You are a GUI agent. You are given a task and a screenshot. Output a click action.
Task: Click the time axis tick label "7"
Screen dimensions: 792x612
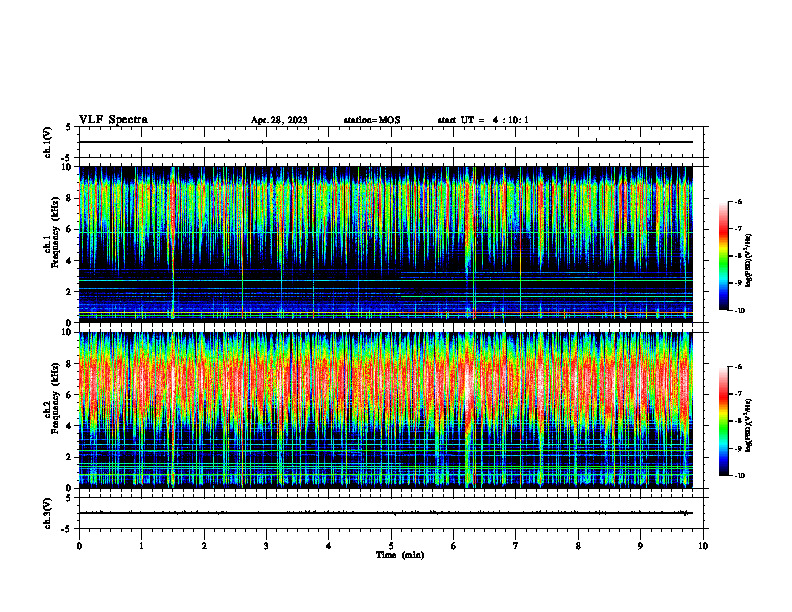coord(516,546)
